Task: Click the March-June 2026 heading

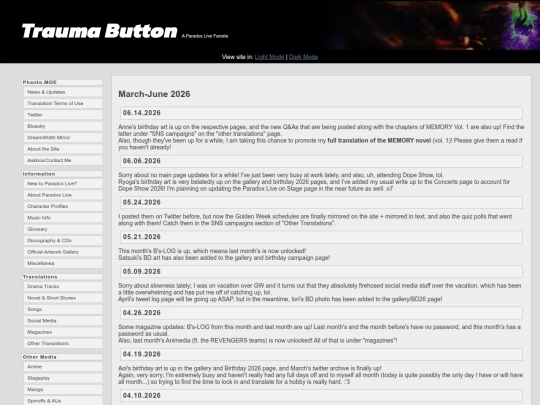Action: (154, 94)
